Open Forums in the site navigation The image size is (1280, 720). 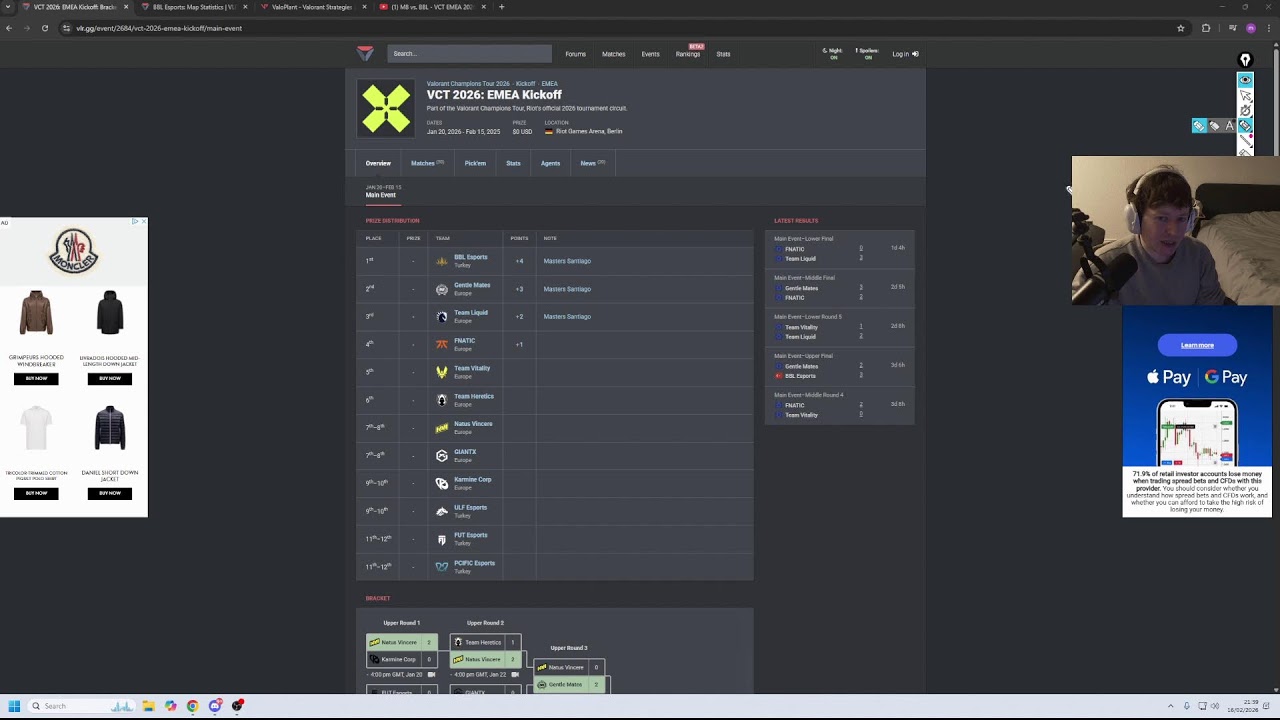(x=575, y=54)
